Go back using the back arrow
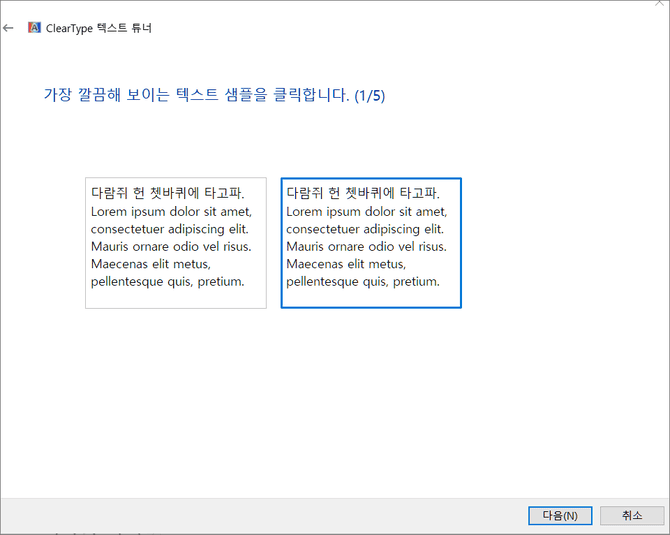Viewport: 670px width, 535px height. (x=8, y=28)
